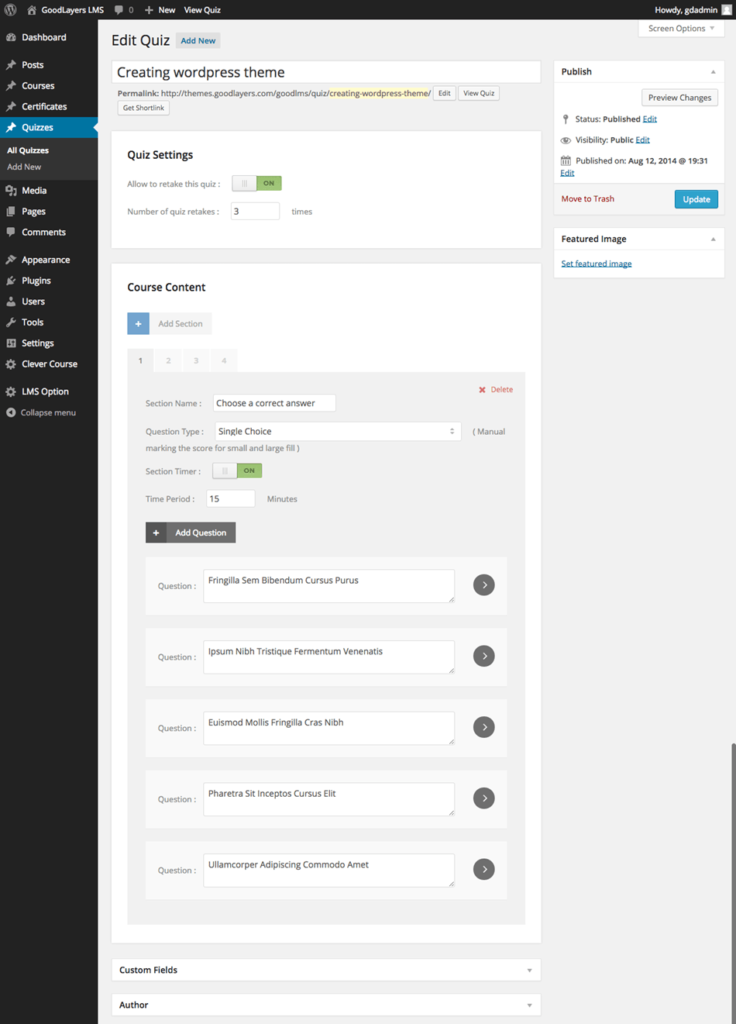Click the plus icon on the Add Question button
Image resolution: width=736 pixels, height=1024 pixels.
(157, 532)
